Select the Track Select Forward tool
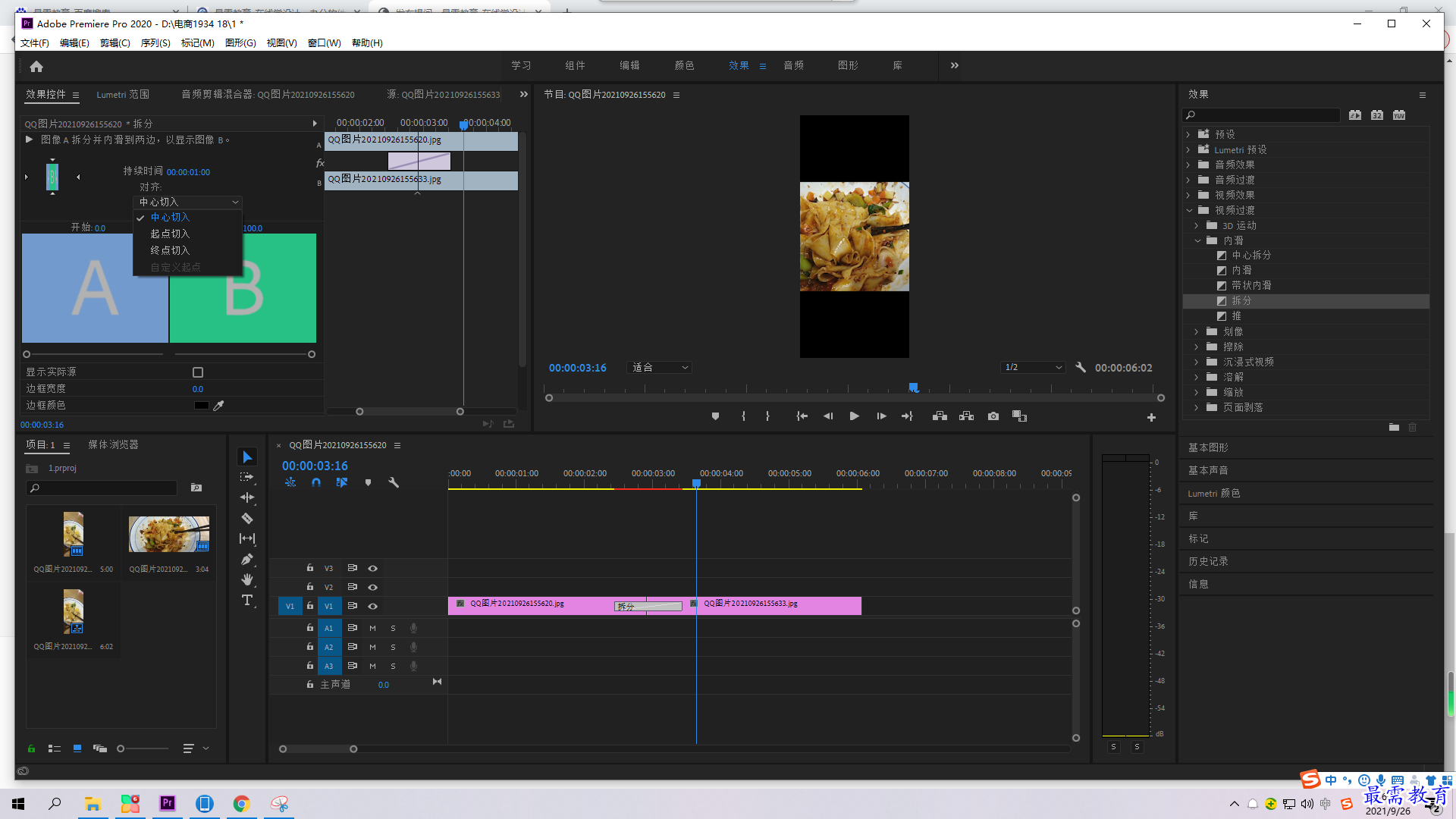This screenshot has width=1456, height=819. click(247, 477)
